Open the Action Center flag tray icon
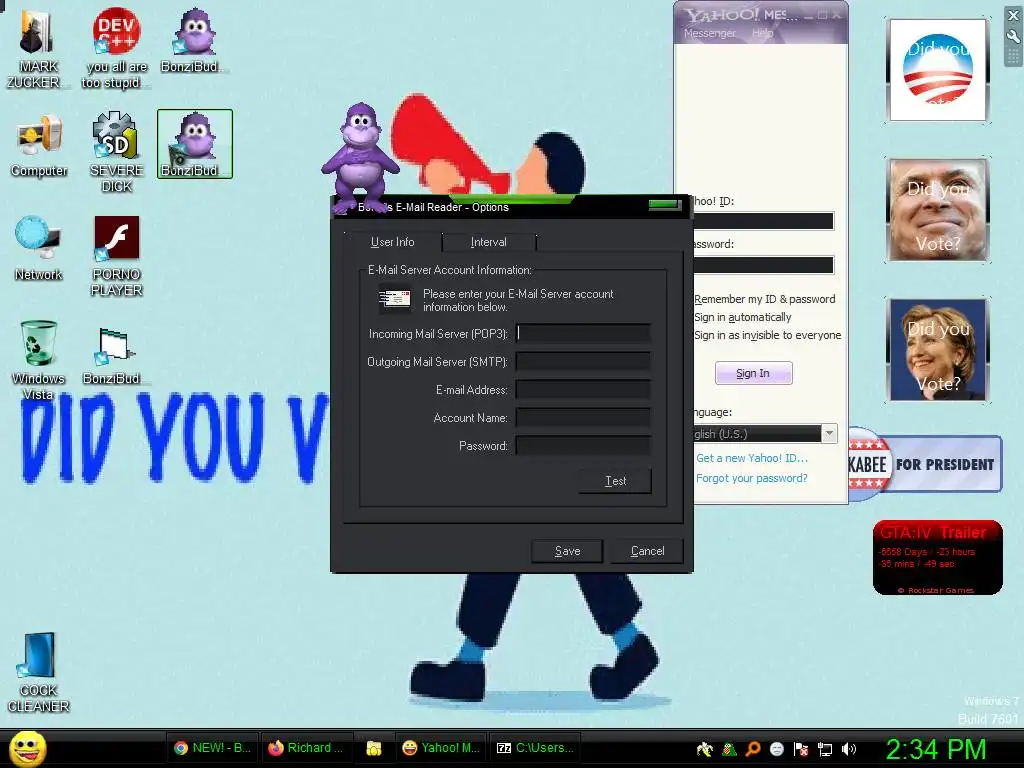This screenshot has height=768, width=1024. (x=801, y=749)
